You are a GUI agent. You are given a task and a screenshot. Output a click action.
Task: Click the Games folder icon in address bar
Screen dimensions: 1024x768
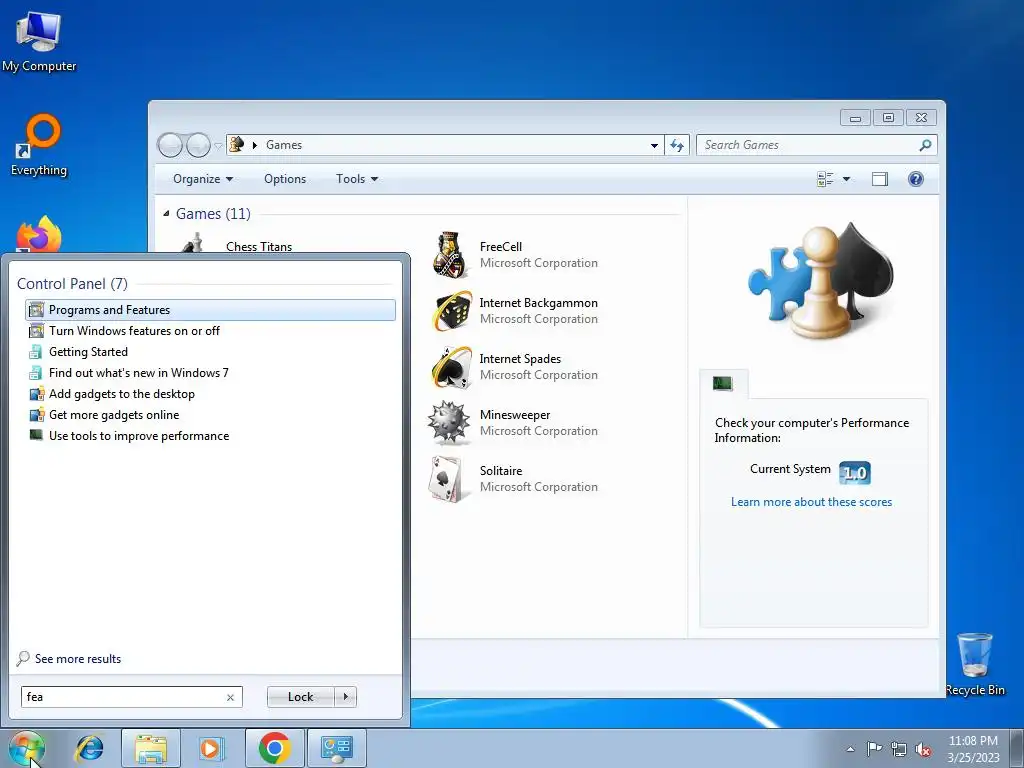[237, 144]
